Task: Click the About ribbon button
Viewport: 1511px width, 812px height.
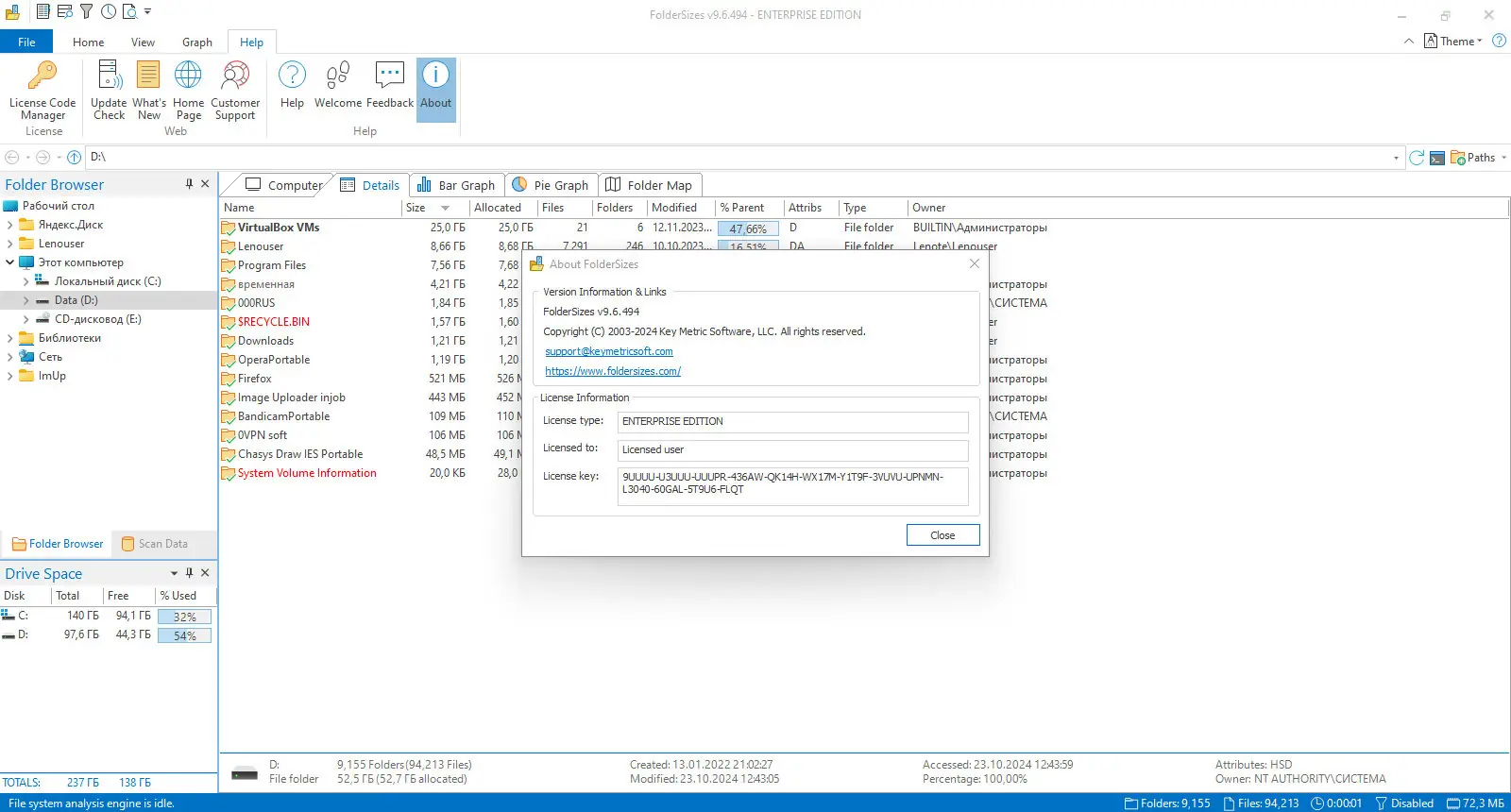Action: [436, 90]
